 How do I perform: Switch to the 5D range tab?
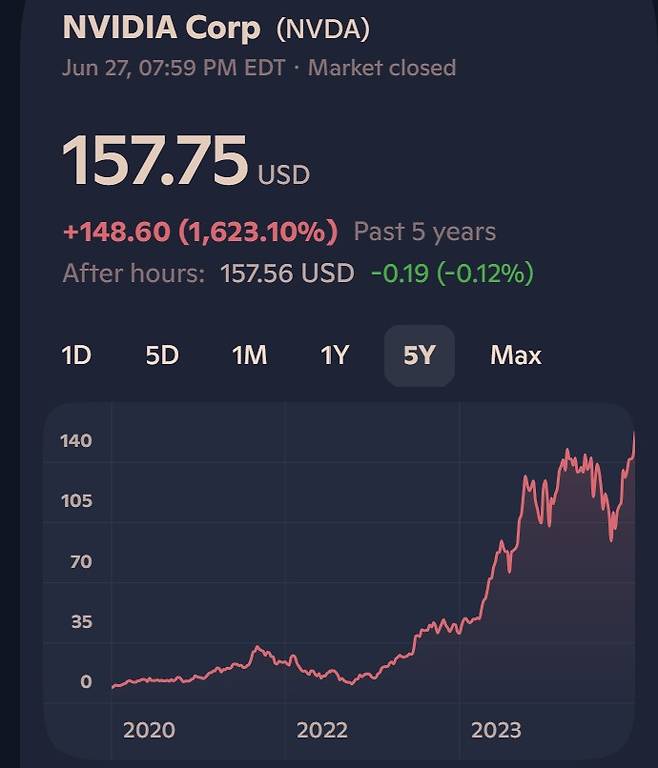(x=162, y=355)
